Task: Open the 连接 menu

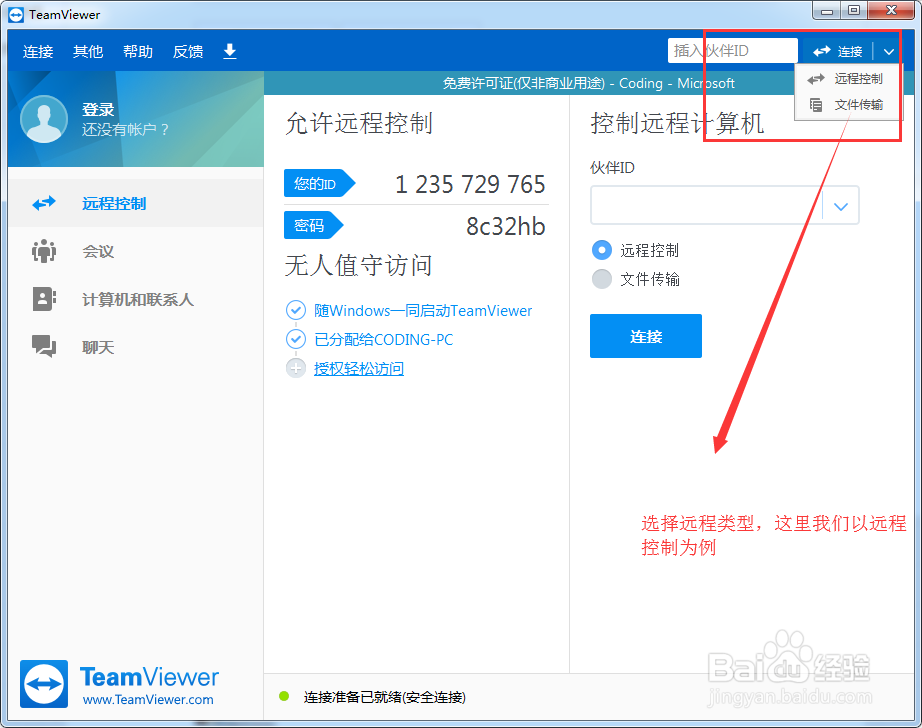Action: 38,52
